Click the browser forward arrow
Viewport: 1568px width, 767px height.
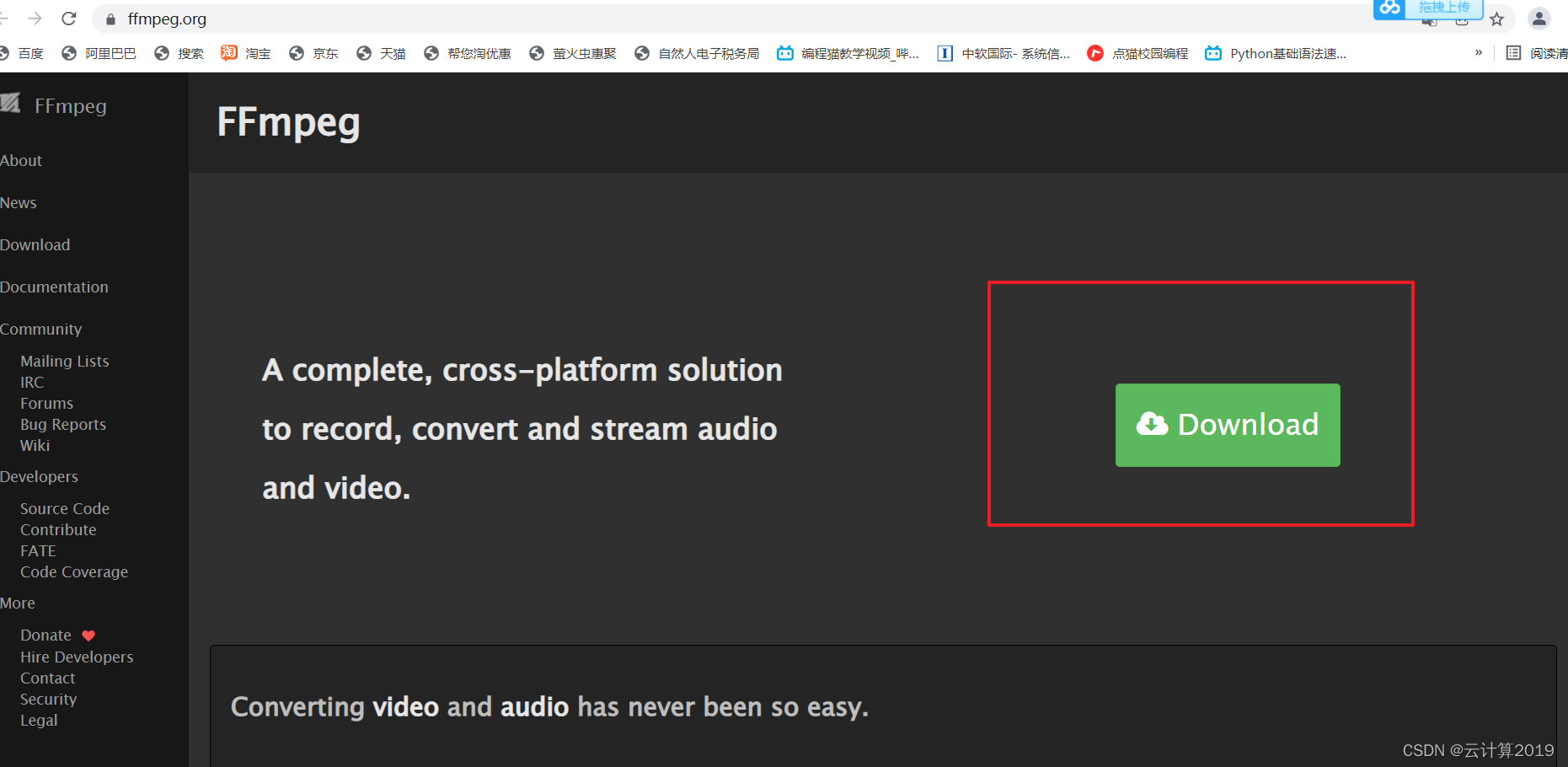pyautogui.click(x=35, y=19)
